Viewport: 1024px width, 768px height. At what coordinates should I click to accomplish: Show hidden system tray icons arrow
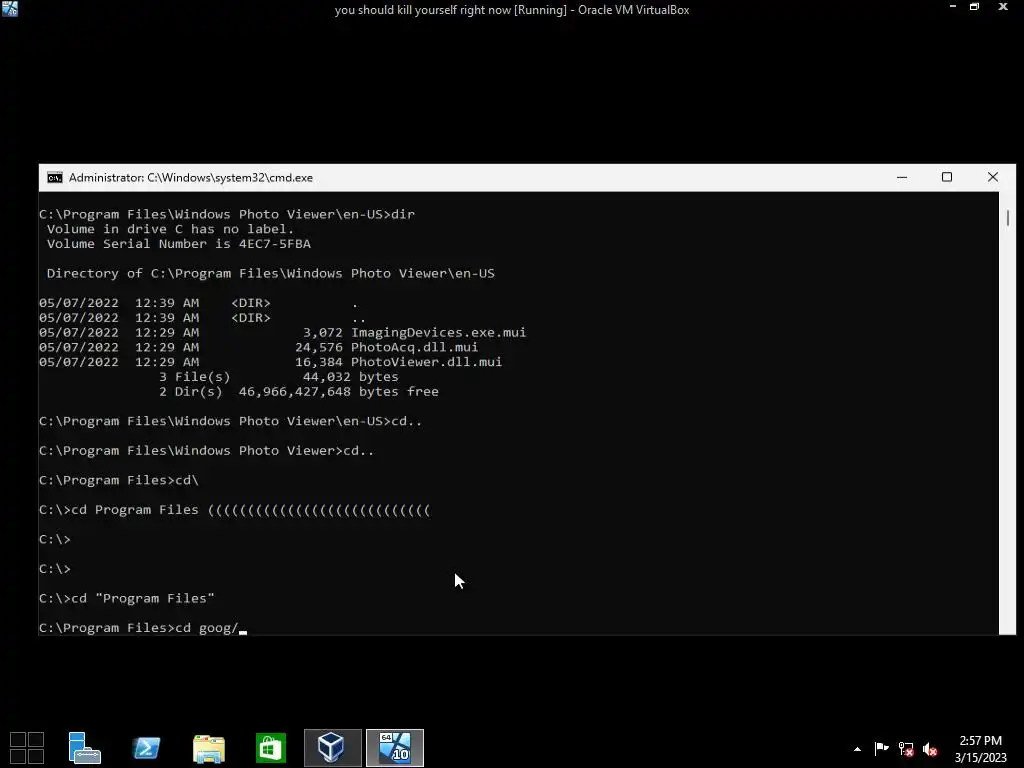point(857,749)
